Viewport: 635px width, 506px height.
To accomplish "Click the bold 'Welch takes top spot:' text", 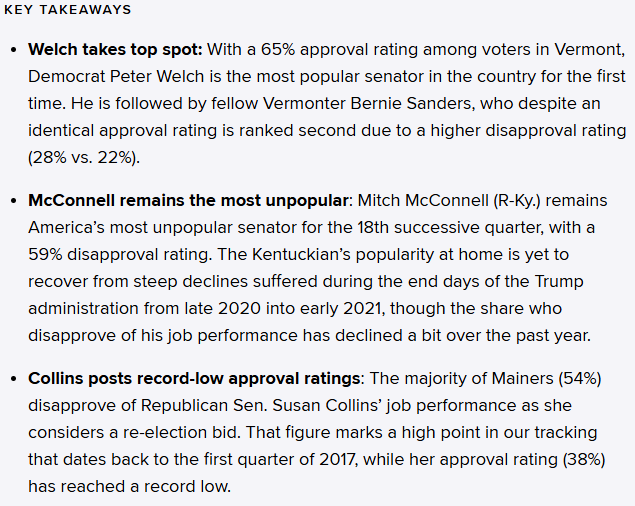I will pos(115,49).
